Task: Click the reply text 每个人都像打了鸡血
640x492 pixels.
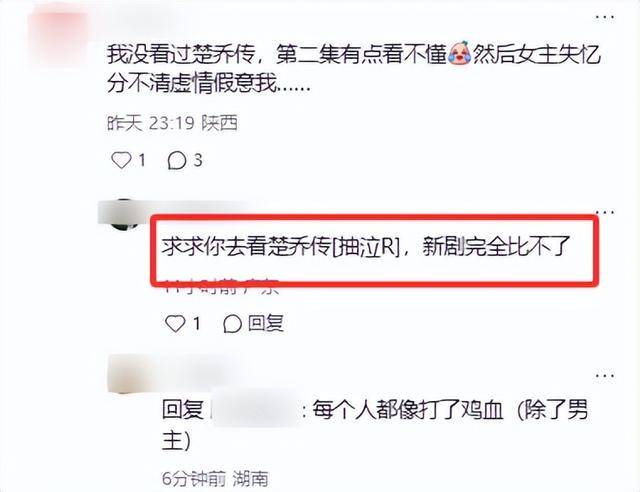Action: coord(408,410)
